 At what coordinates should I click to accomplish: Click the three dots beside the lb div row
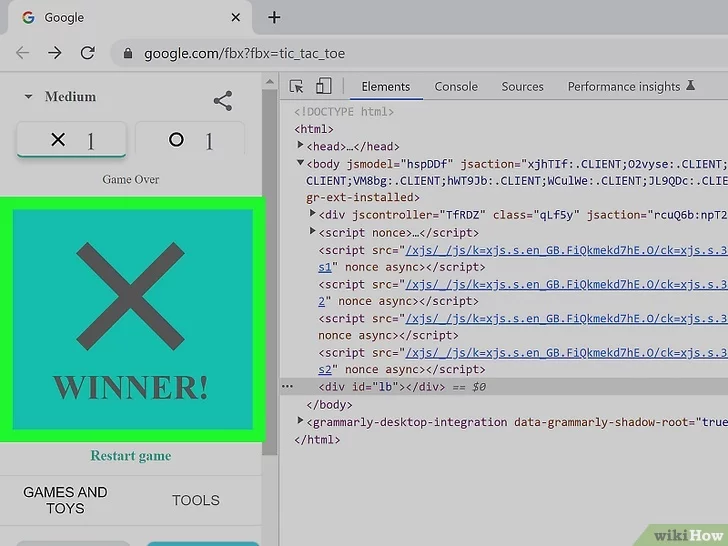[287, 386]
